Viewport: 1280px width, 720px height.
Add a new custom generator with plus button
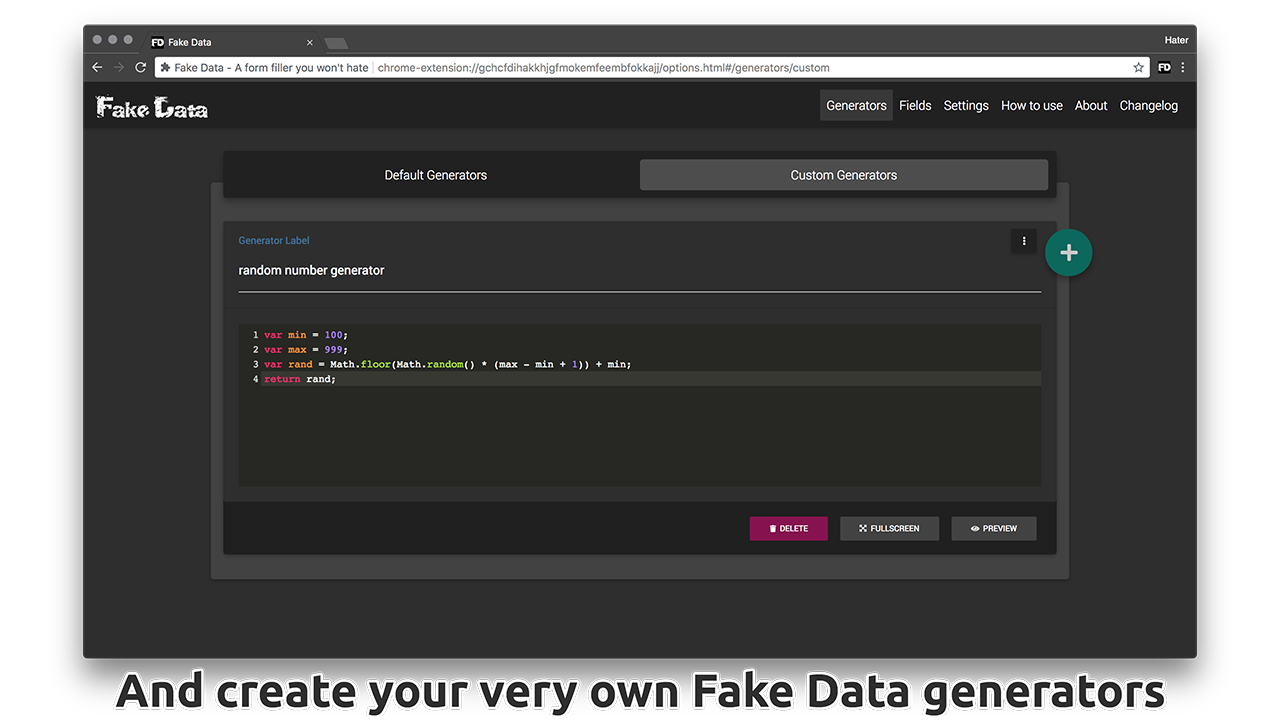(1069, 253)
